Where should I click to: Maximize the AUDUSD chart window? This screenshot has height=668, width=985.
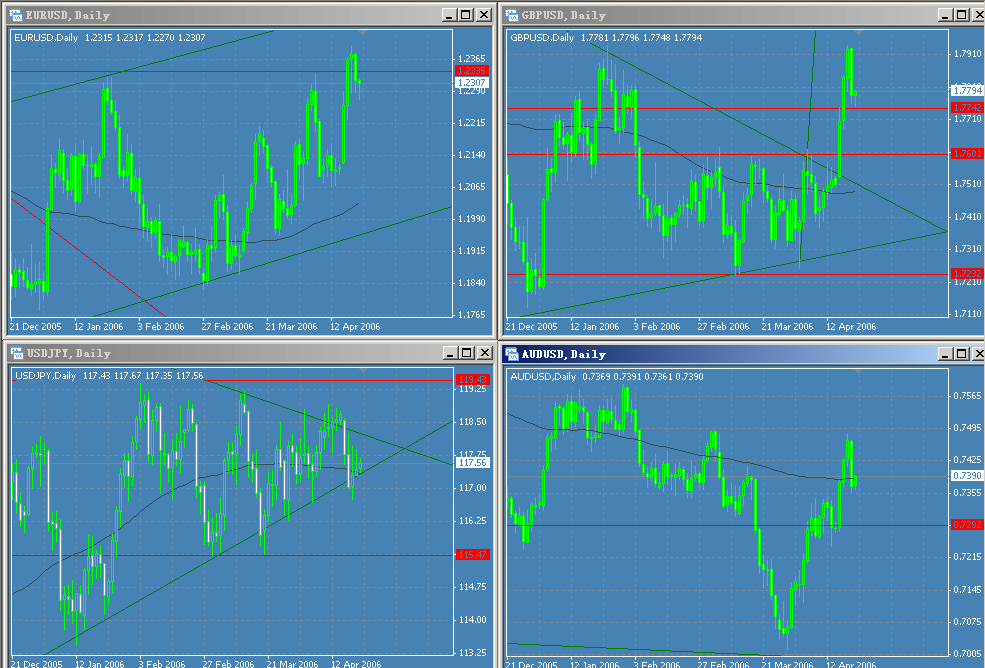(x=962, y=354)
